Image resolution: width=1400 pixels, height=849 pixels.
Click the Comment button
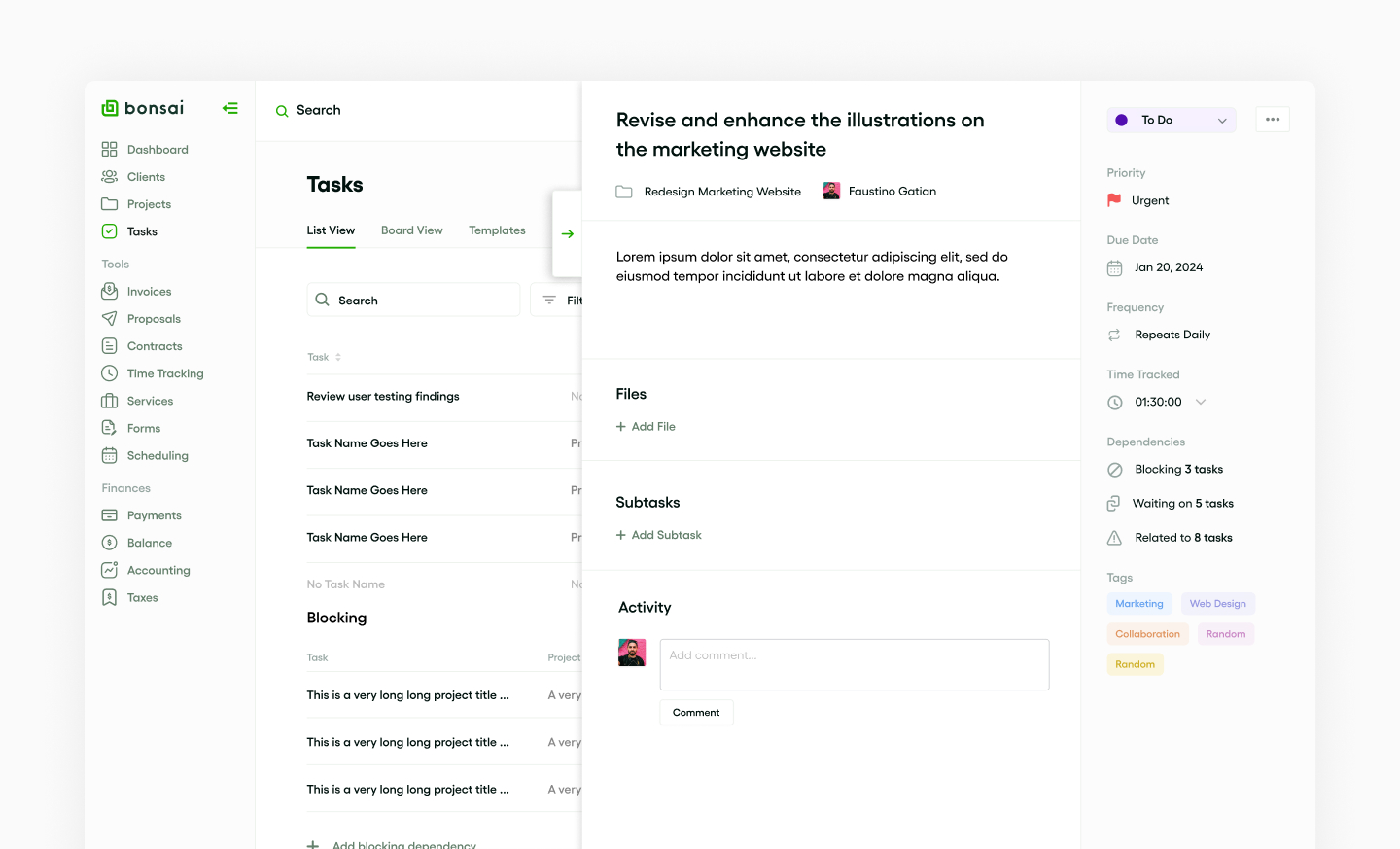coord(696,713)
